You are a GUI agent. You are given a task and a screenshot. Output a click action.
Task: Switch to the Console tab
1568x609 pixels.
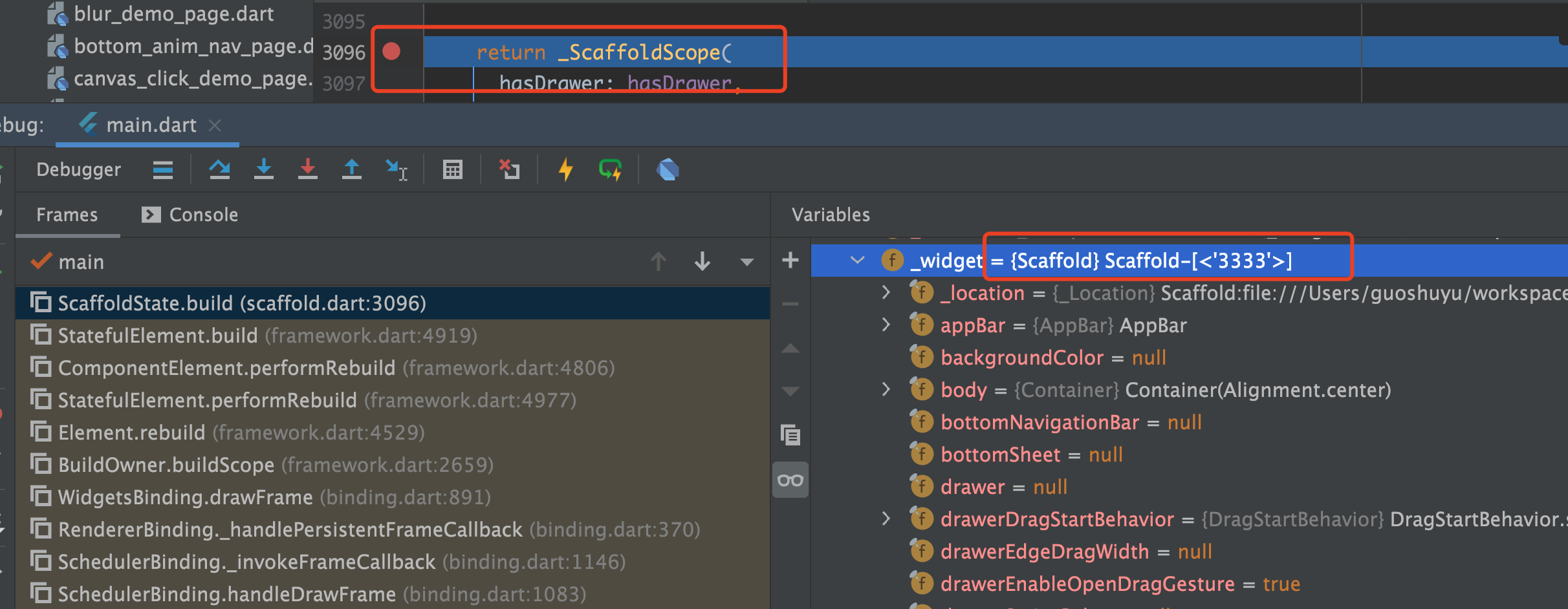(x=190, y=215)
